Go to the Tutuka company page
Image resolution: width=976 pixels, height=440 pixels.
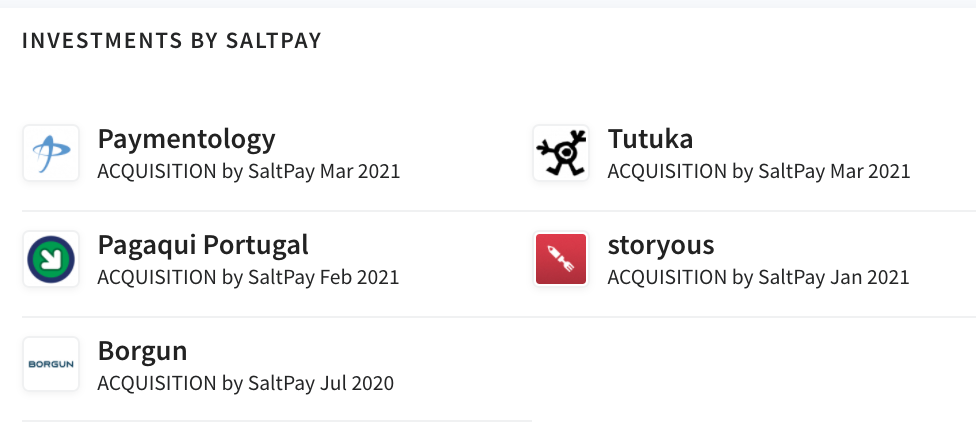pos(650,138)
